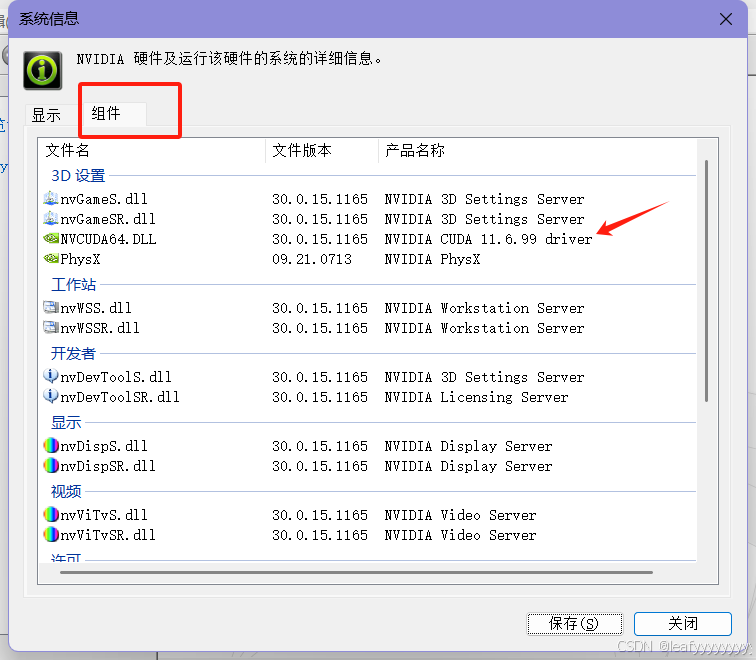Click the horizontal scrollbar thumb

[356, 573]
